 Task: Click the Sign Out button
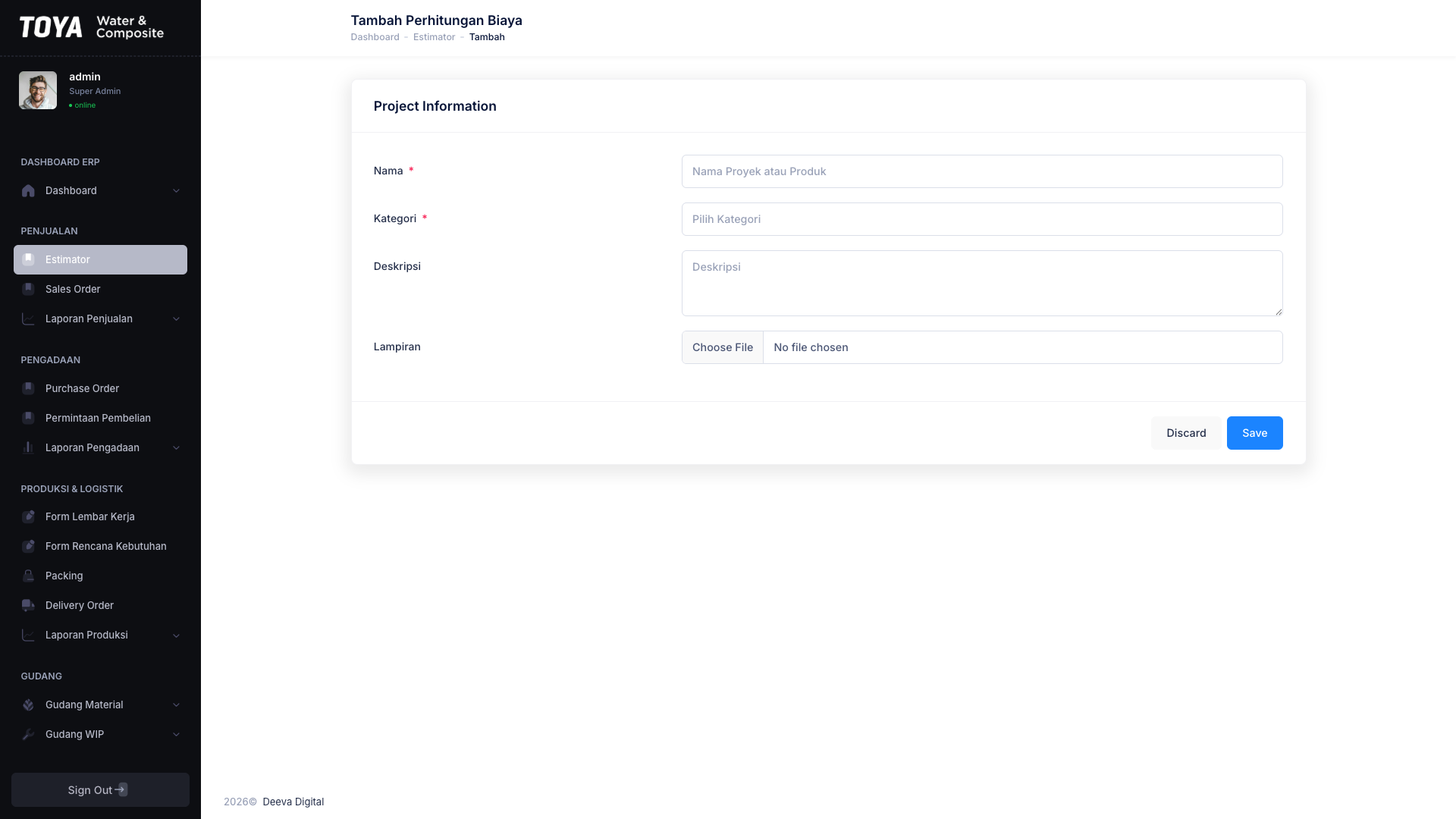tap(100, 789)
